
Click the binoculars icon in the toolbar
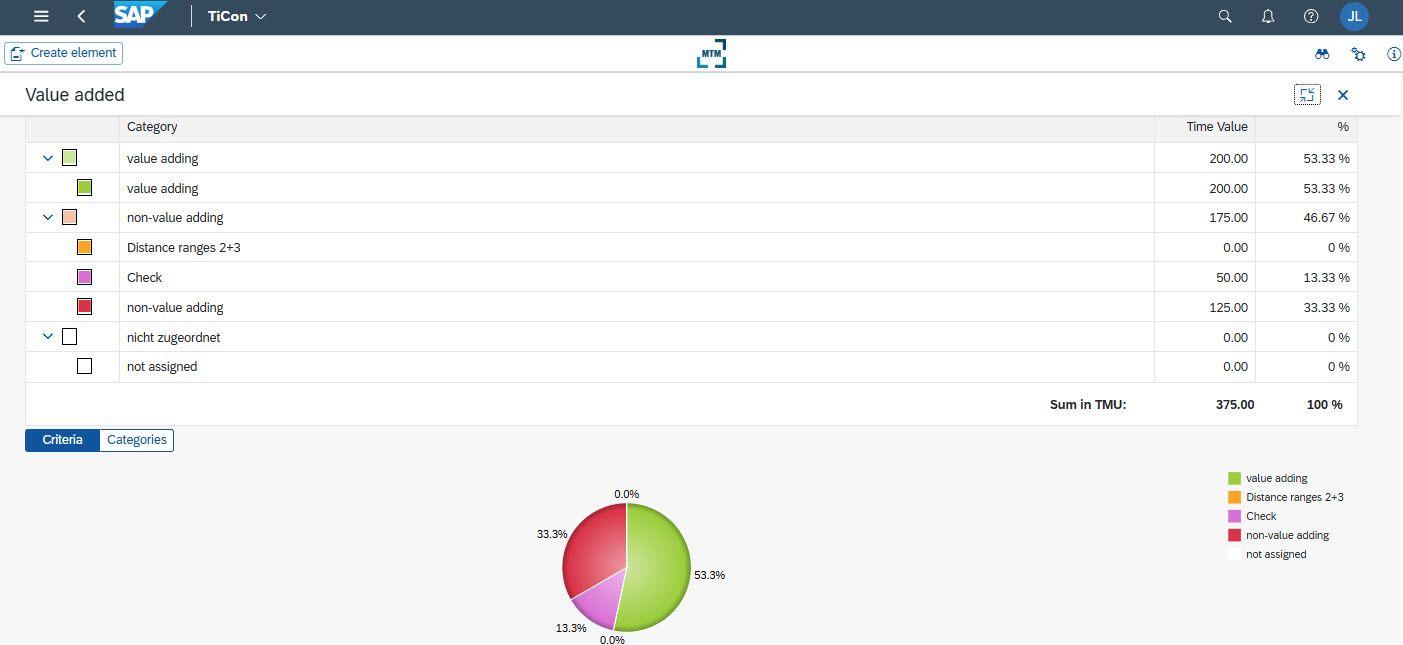point(1322,54)
